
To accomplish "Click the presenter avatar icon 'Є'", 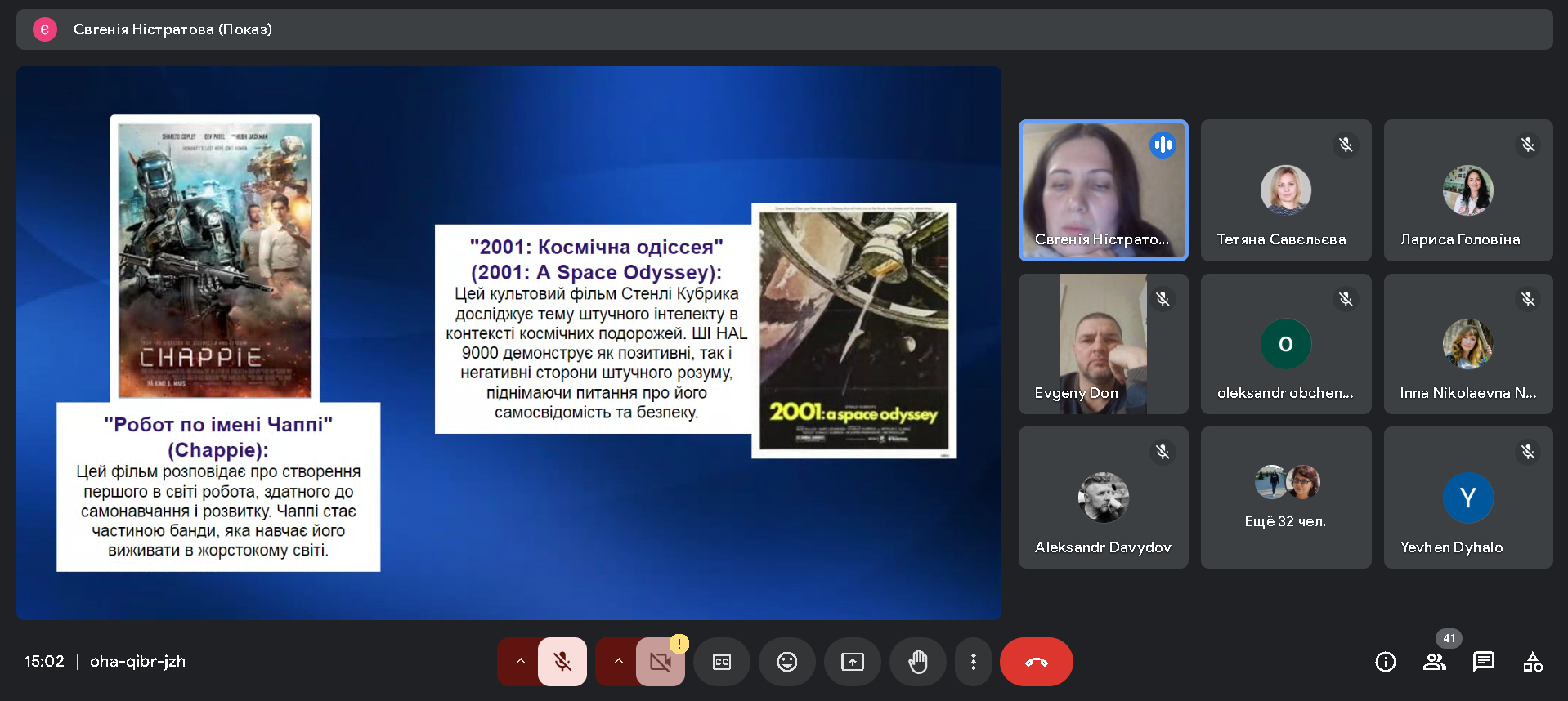I will (x=45, y=29).
